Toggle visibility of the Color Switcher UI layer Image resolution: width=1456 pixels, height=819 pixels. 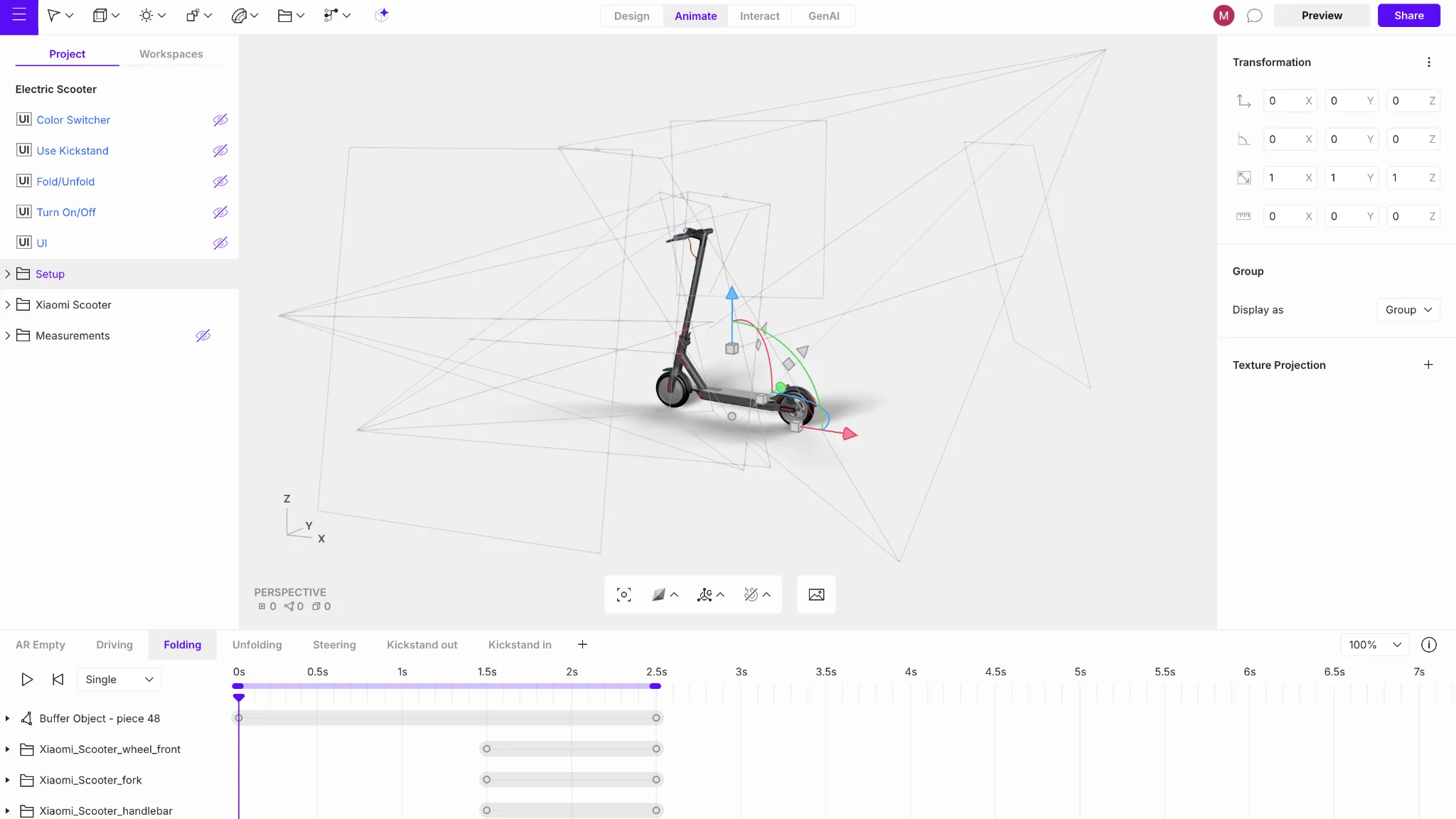pos(220,119)
